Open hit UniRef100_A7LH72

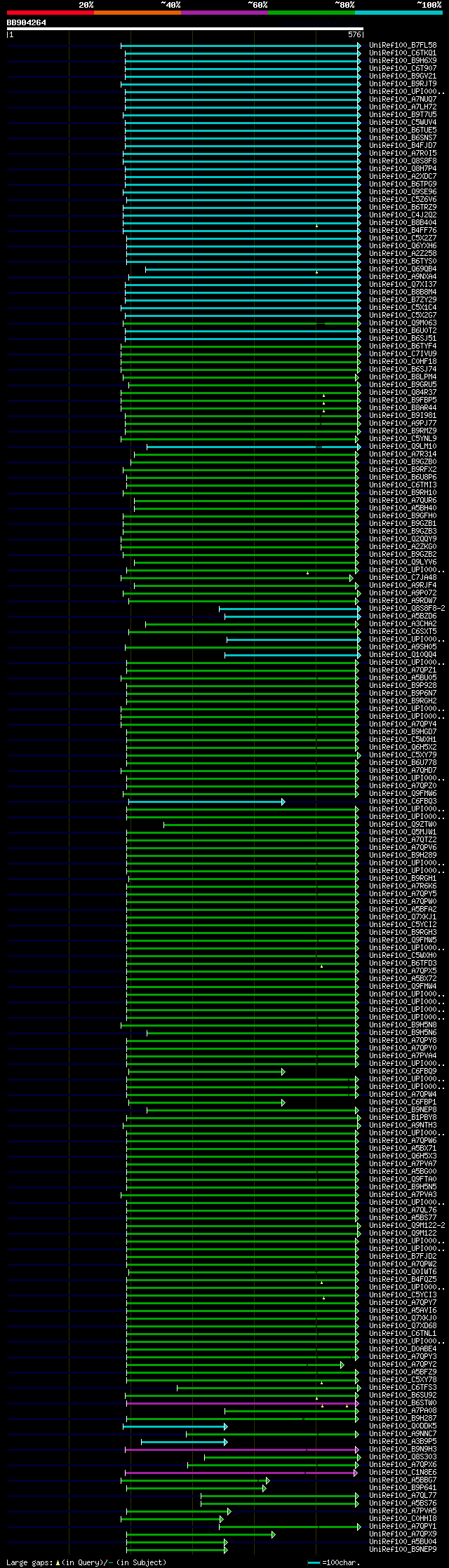(403, 107)
